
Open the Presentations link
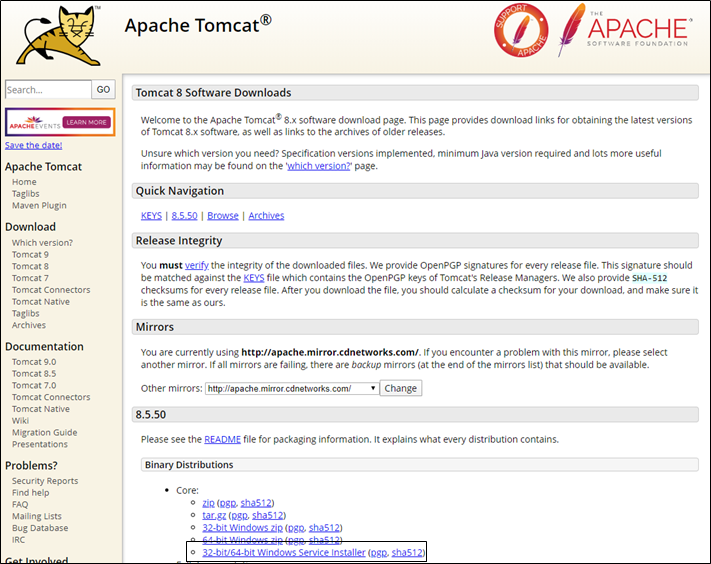tap(39, 444)
